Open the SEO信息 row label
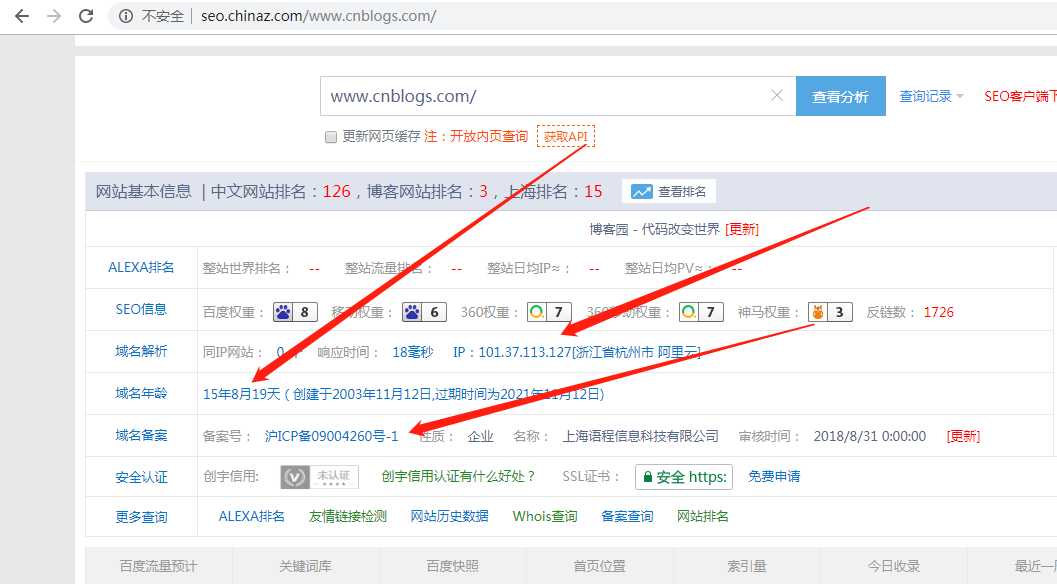The width and height of the screenshot is (1057, 584). 141,310
